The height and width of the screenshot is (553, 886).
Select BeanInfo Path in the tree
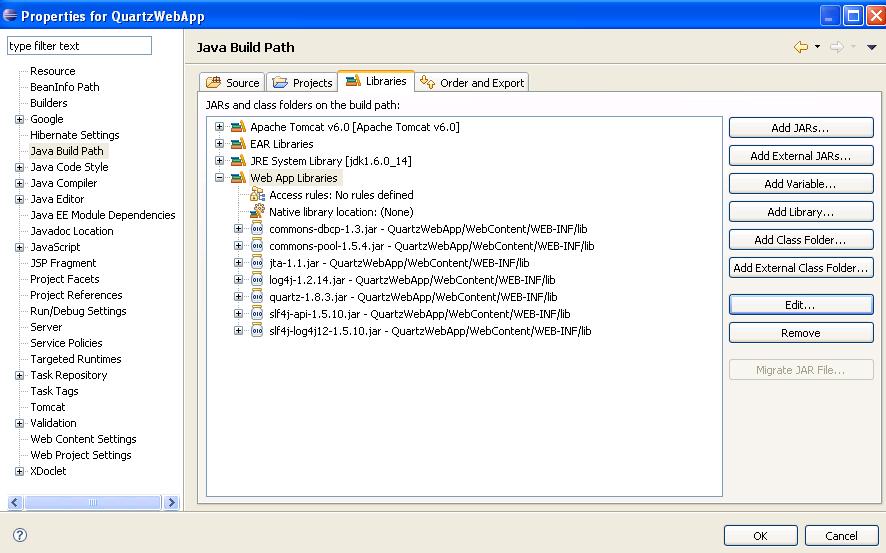pyautogui.click(x=64, y=87)
